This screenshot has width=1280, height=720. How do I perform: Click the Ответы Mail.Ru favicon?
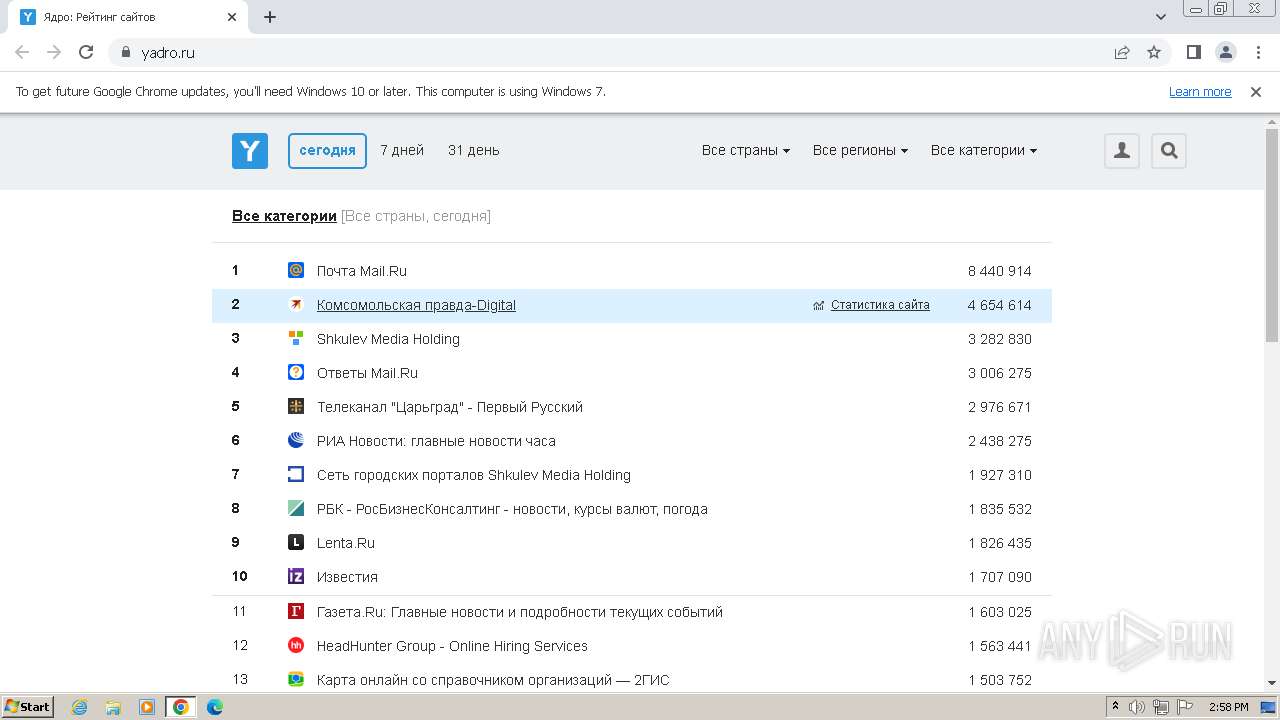pyautogui.click(x=296, y=372)
